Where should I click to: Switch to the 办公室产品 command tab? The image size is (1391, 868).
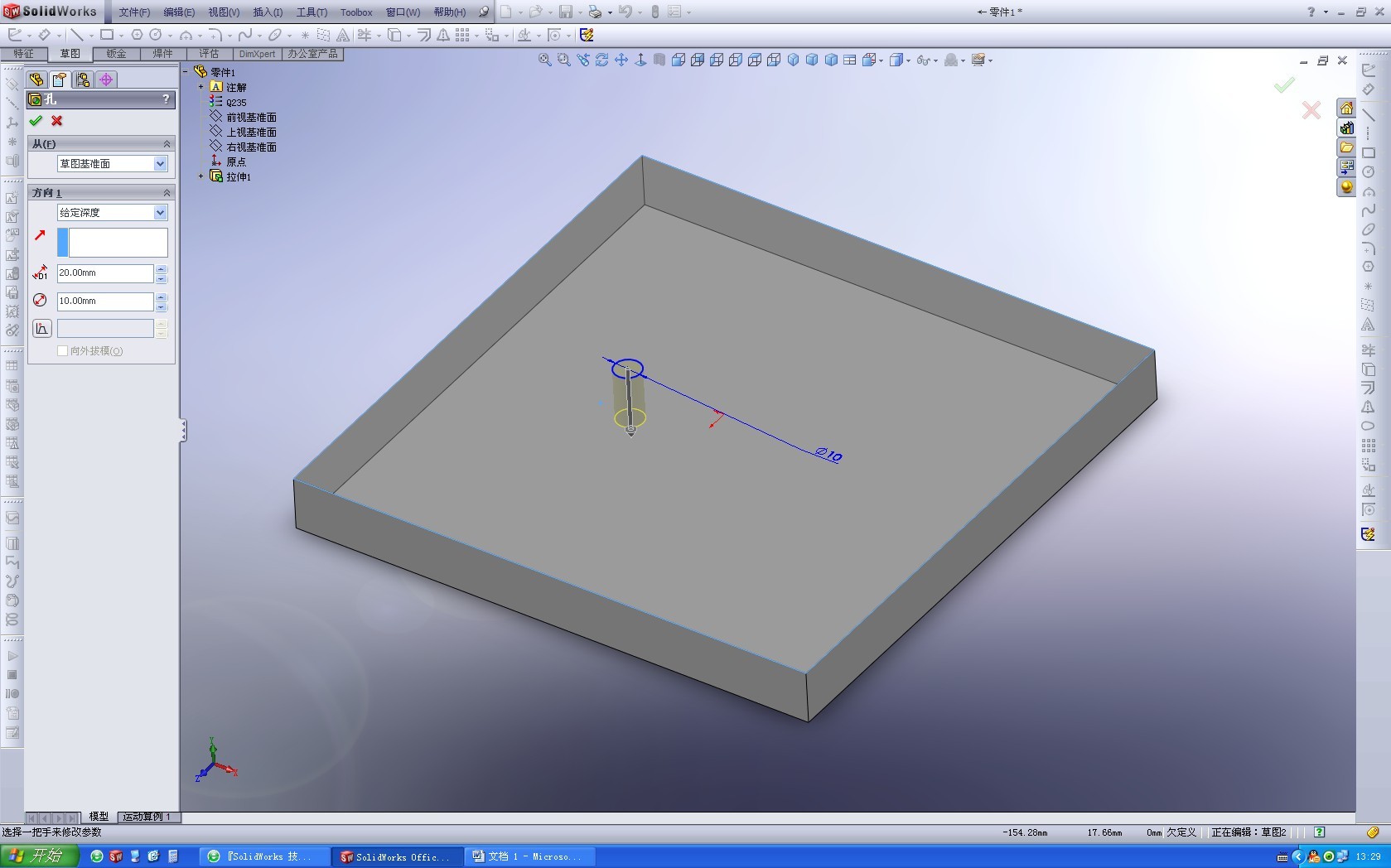click(312, 54)
